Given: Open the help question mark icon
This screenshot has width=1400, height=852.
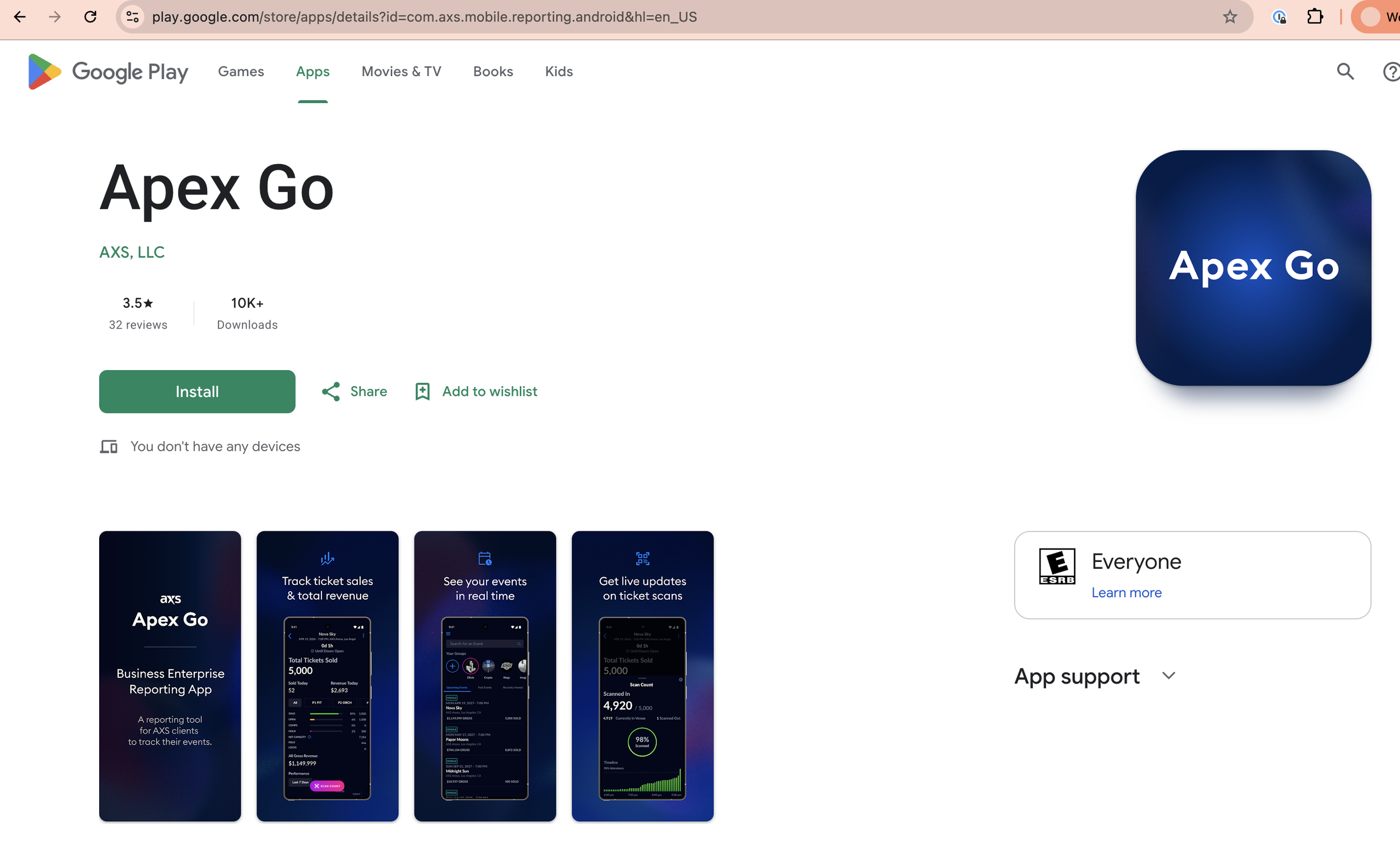Looking at the screenshot, I should click(1391, 72).
